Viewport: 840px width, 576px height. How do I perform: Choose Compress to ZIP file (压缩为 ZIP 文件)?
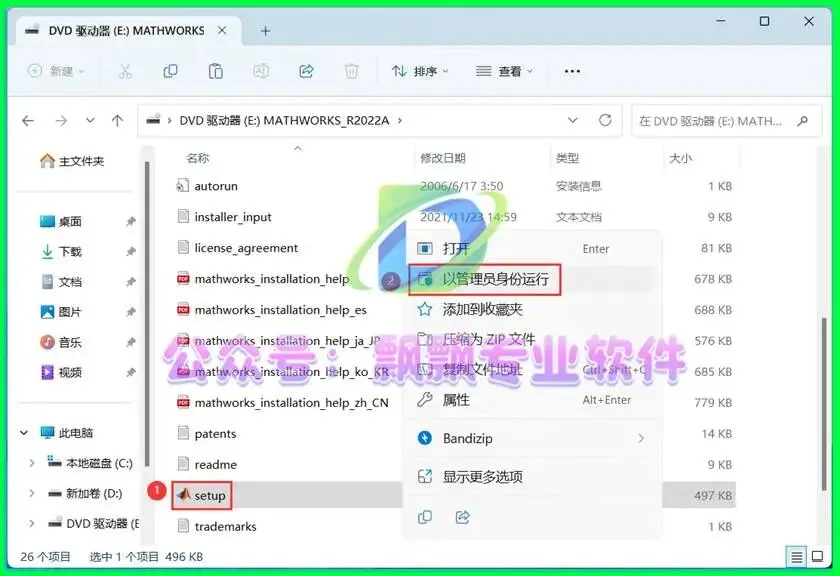point(534,339)
